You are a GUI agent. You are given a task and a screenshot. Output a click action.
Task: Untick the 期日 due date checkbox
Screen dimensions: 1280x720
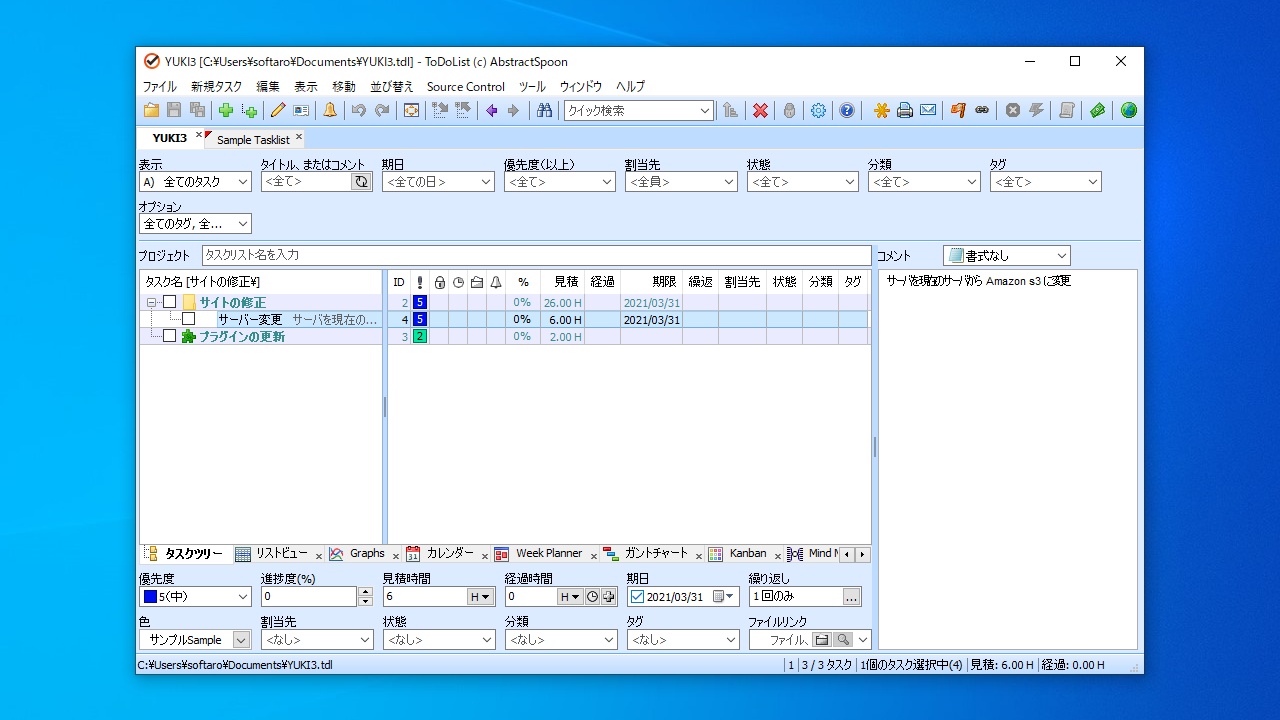point(638,597)
